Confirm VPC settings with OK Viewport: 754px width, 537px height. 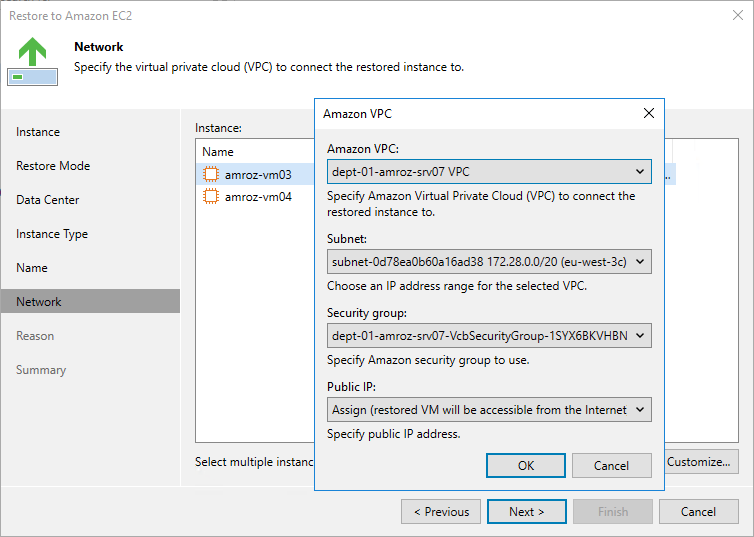coord(526,466)
